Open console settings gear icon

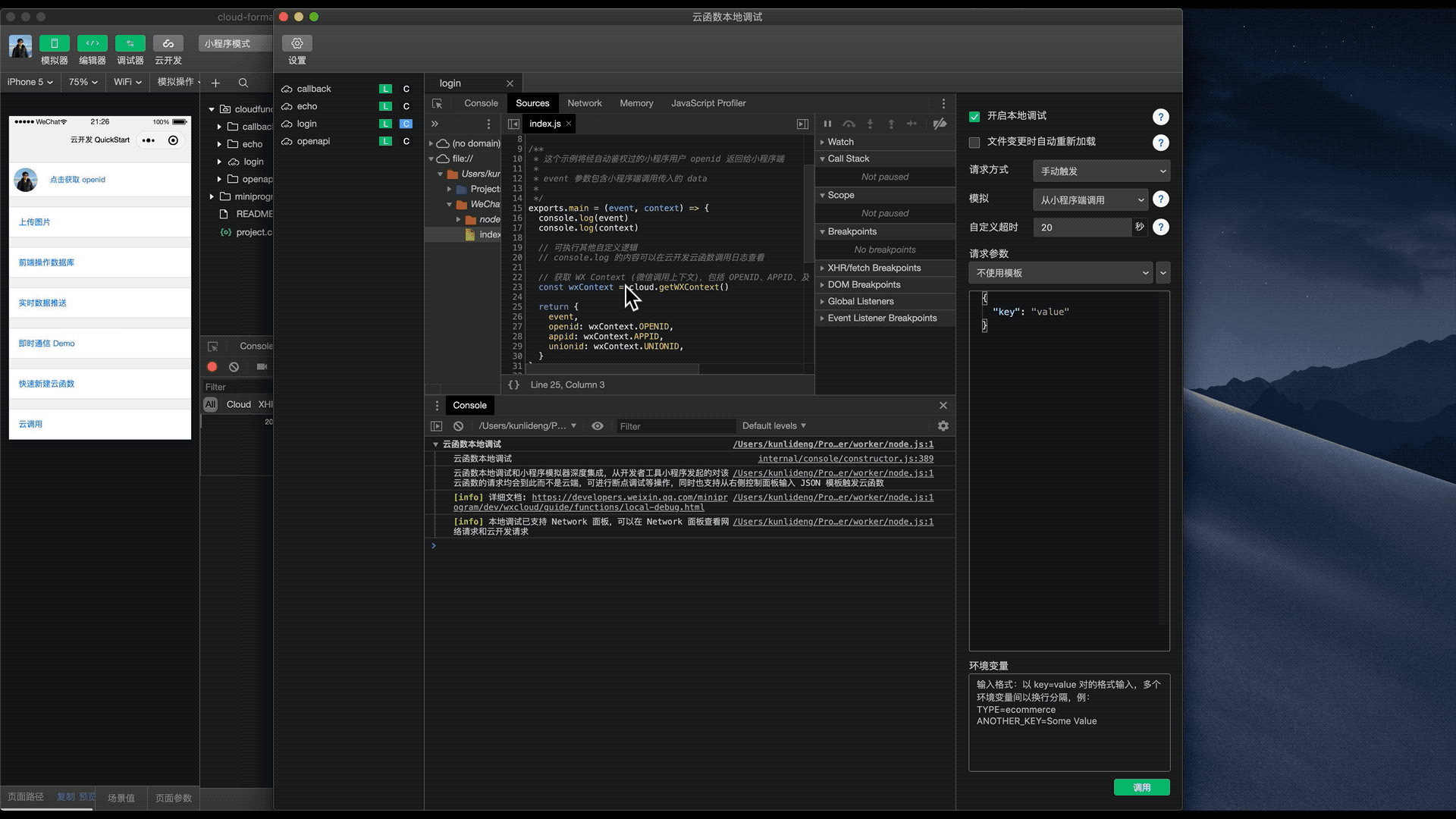click(943, 426)
